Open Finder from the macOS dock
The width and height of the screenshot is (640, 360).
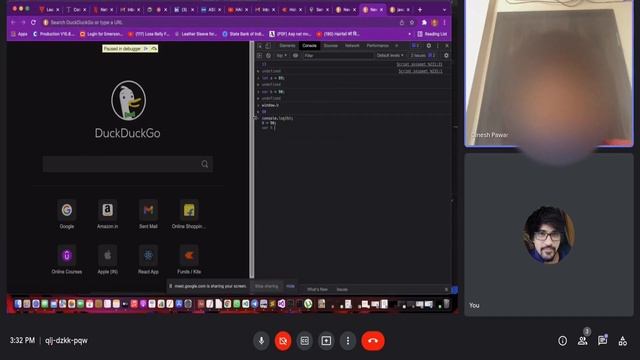[x=18, y=304]
